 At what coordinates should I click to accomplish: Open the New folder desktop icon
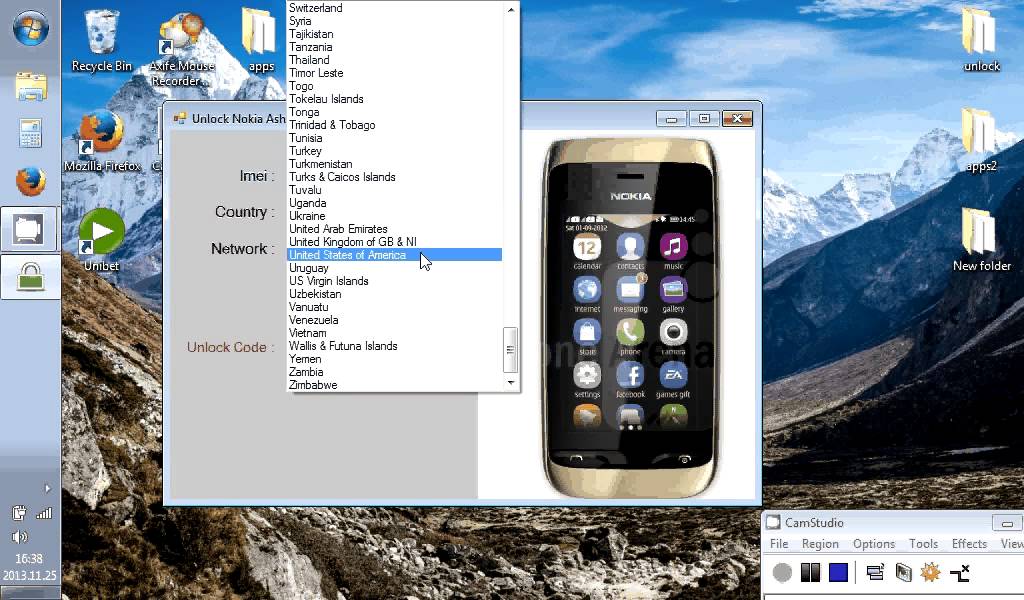click(x=982, y=239)
